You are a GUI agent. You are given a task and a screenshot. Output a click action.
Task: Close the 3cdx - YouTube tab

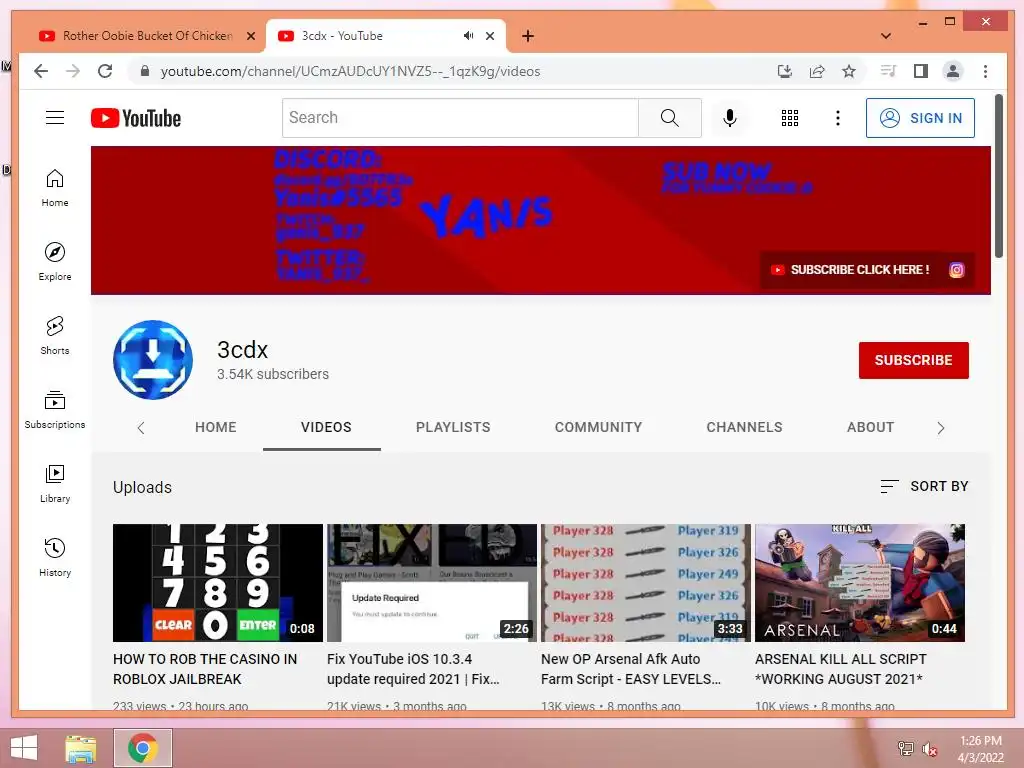coord(490,36)
